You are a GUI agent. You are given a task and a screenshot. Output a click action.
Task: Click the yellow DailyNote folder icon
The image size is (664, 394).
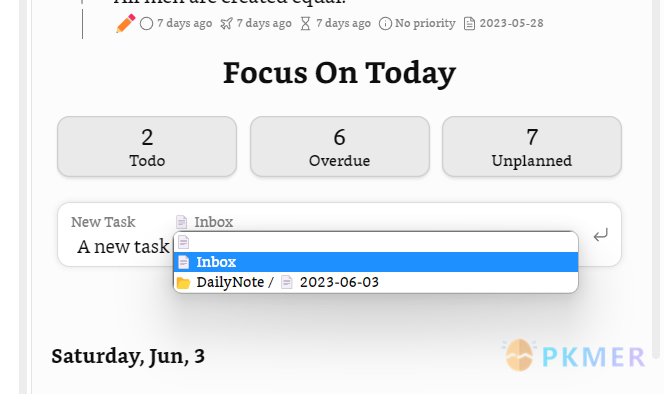(x=183, y=283)
